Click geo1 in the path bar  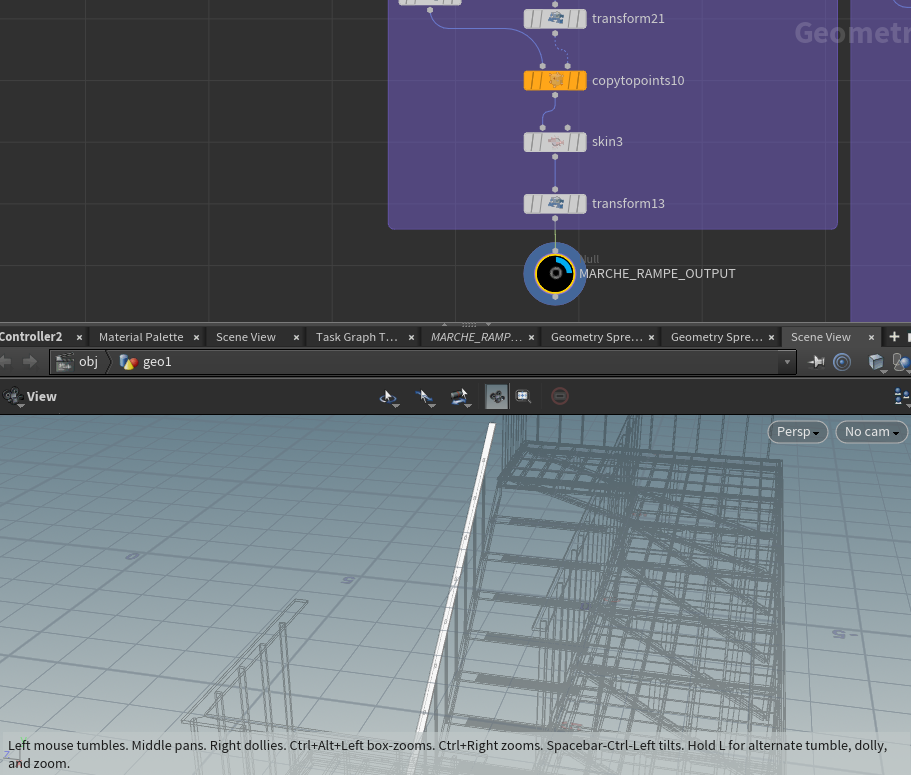click(x=157, y=362)
